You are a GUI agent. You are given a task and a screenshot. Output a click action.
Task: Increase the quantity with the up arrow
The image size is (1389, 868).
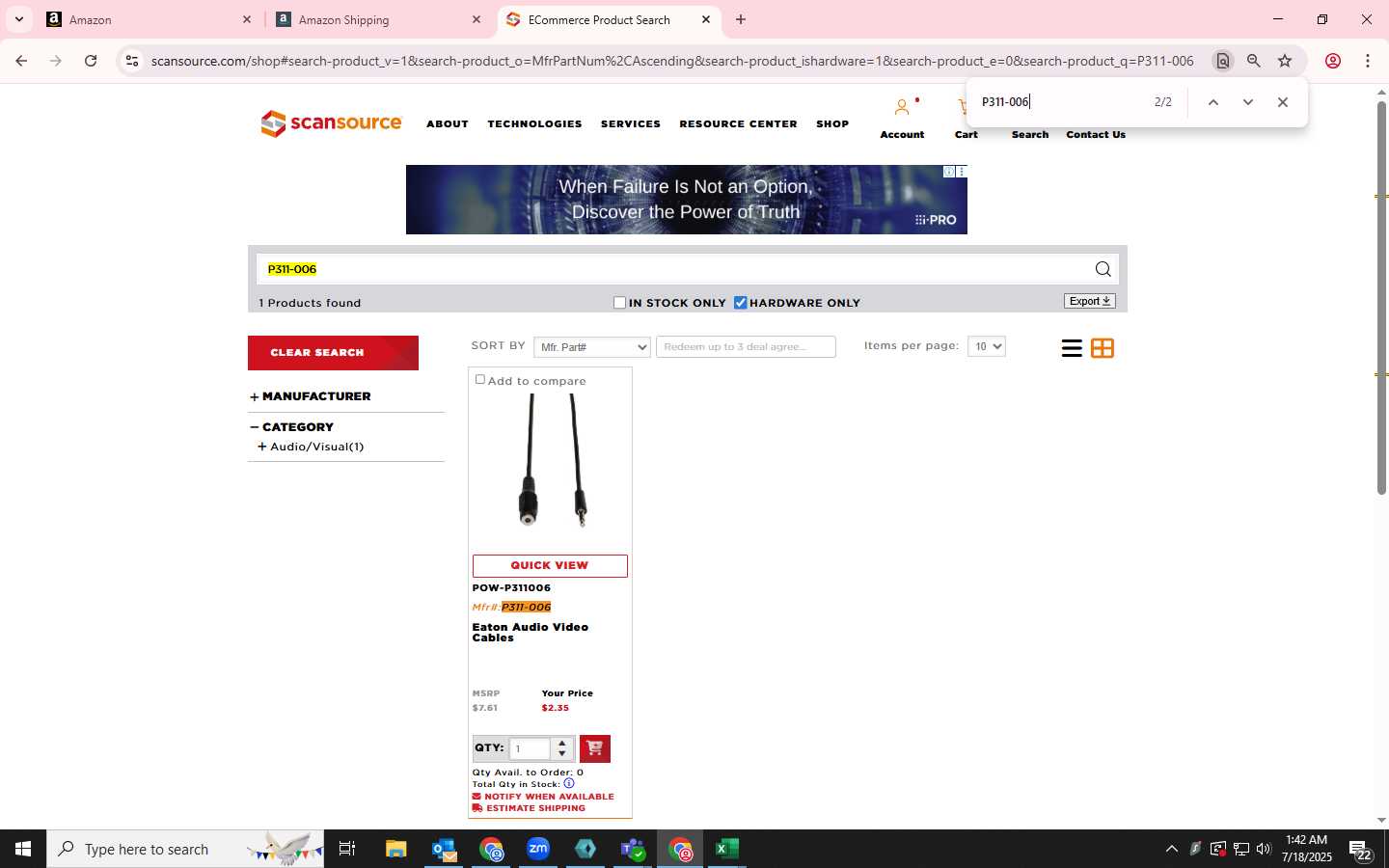pos(562,743)
